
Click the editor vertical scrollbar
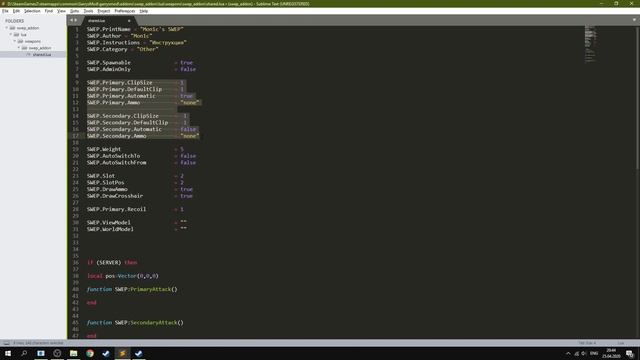(638, 98)
